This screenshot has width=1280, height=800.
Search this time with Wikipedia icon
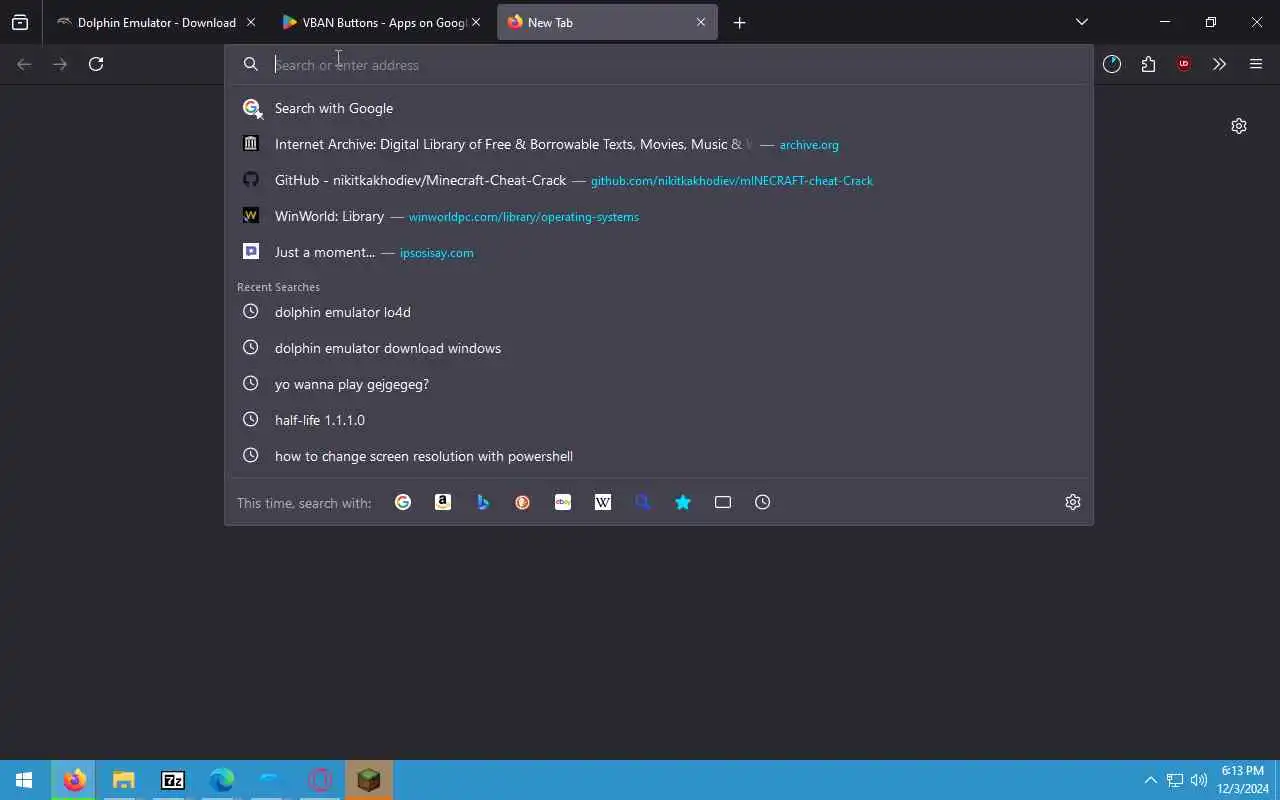coord(603,502)
